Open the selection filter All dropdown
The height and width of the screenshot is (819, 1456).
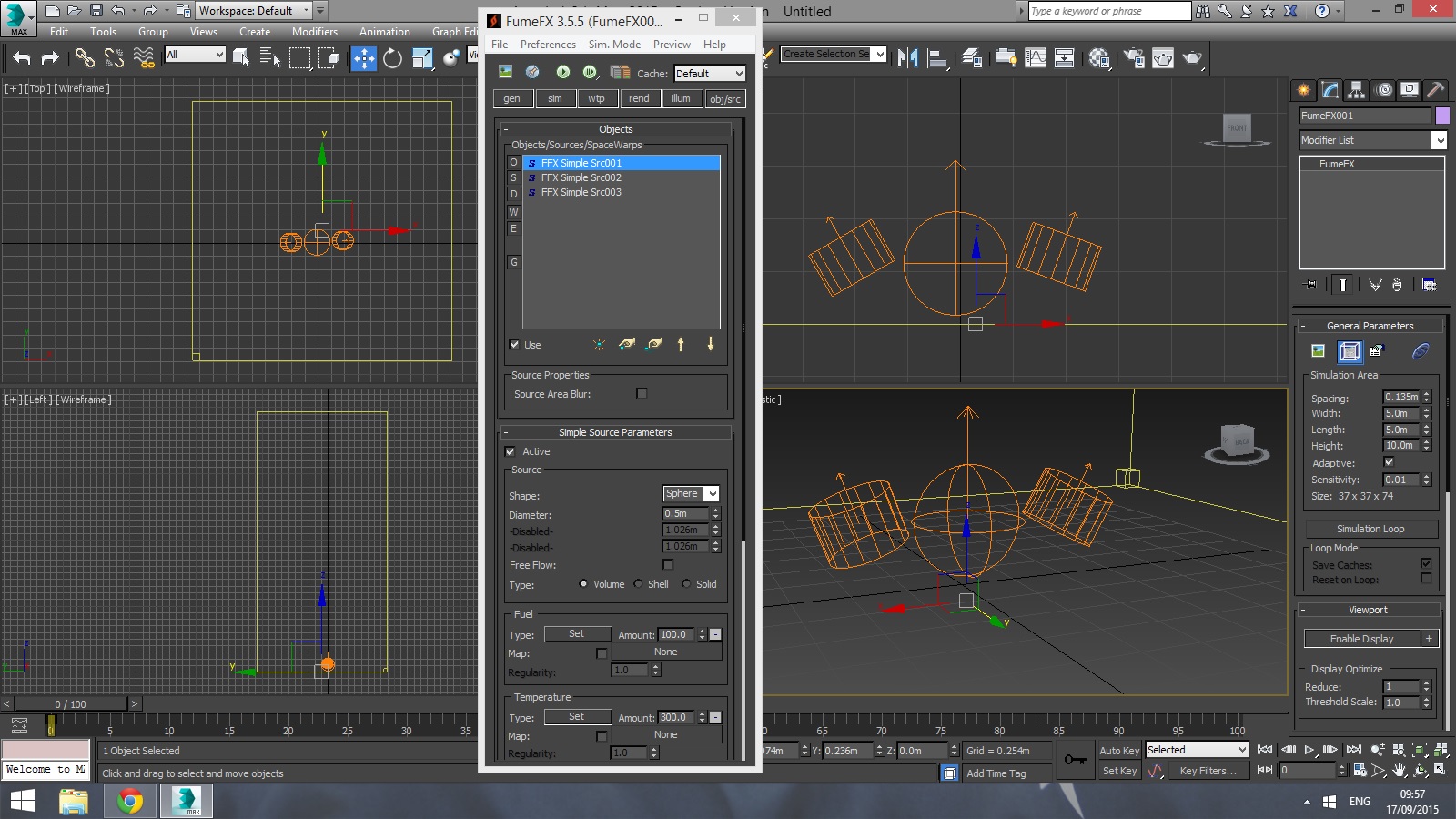point(195,55)
